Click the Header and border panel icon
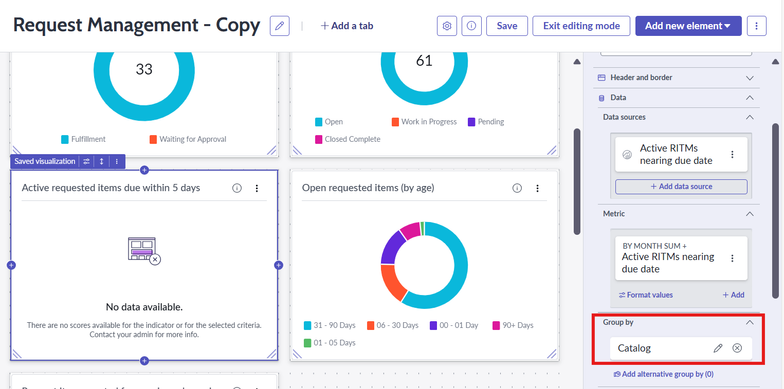Screen dimensions: 784x389 [602, 78]
